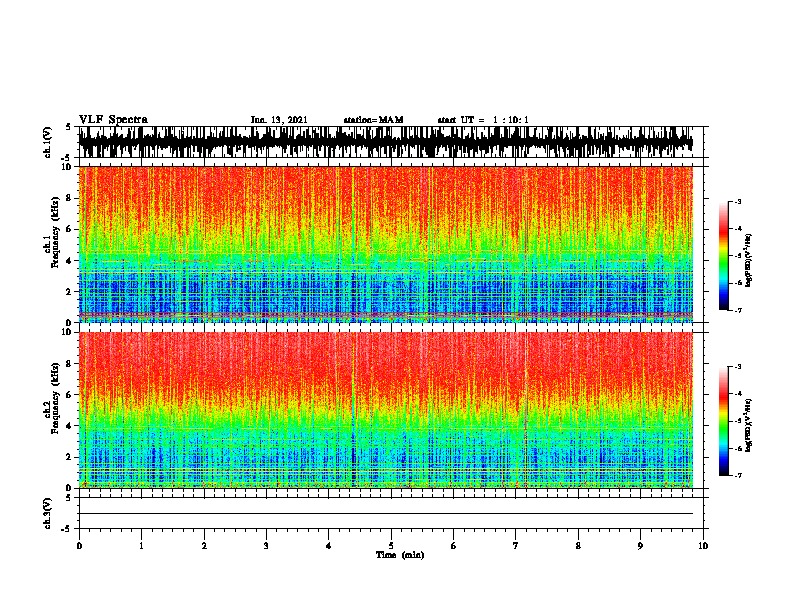Click the ch.2 spectrogram color scale bar
The height and width of the screenshot is (612, 792).
pos(724,421)
